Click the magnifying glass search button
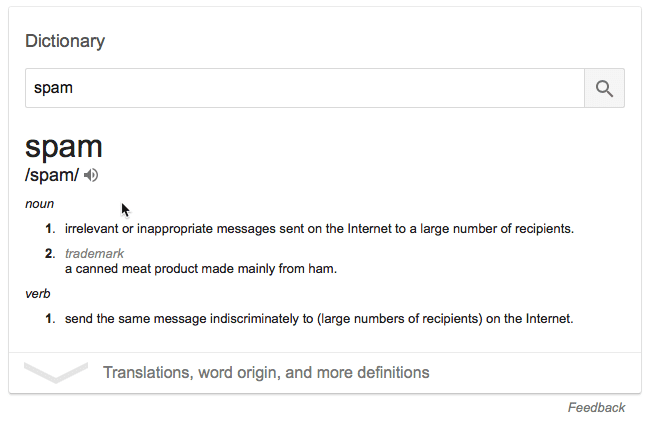 pos(604,88)
